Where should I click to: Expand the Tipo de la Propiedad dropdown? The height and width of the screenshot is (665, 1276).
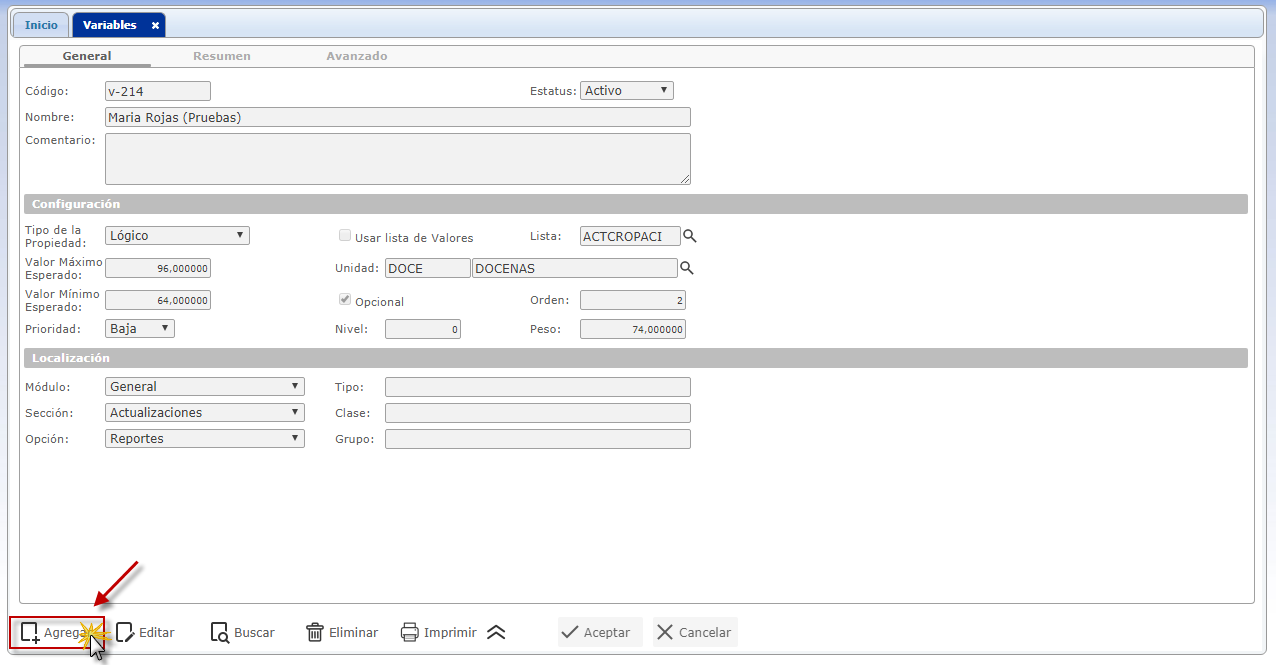click(x=177, y=236)
